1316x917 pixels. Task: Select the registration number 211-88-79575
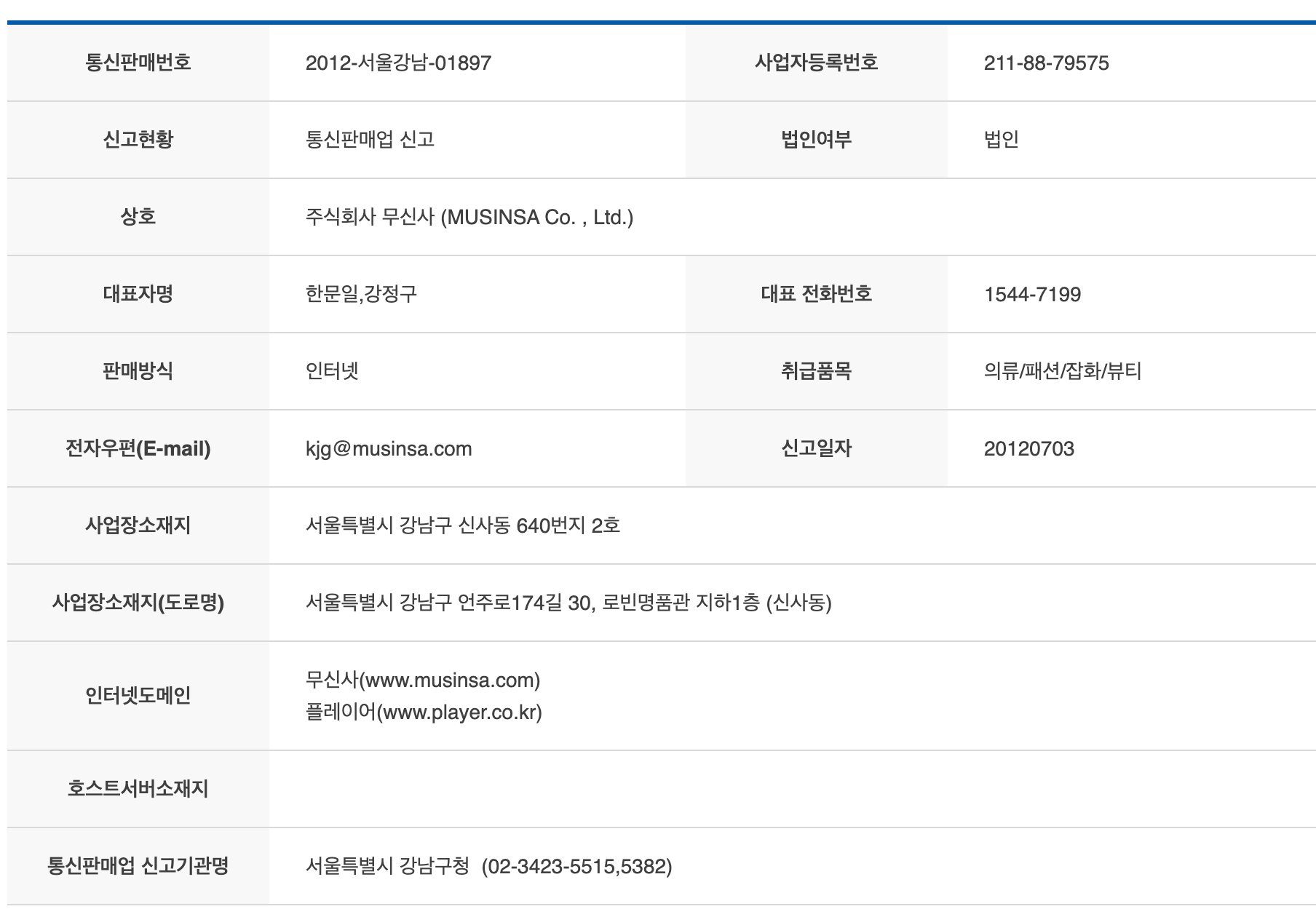point(1046,63)
